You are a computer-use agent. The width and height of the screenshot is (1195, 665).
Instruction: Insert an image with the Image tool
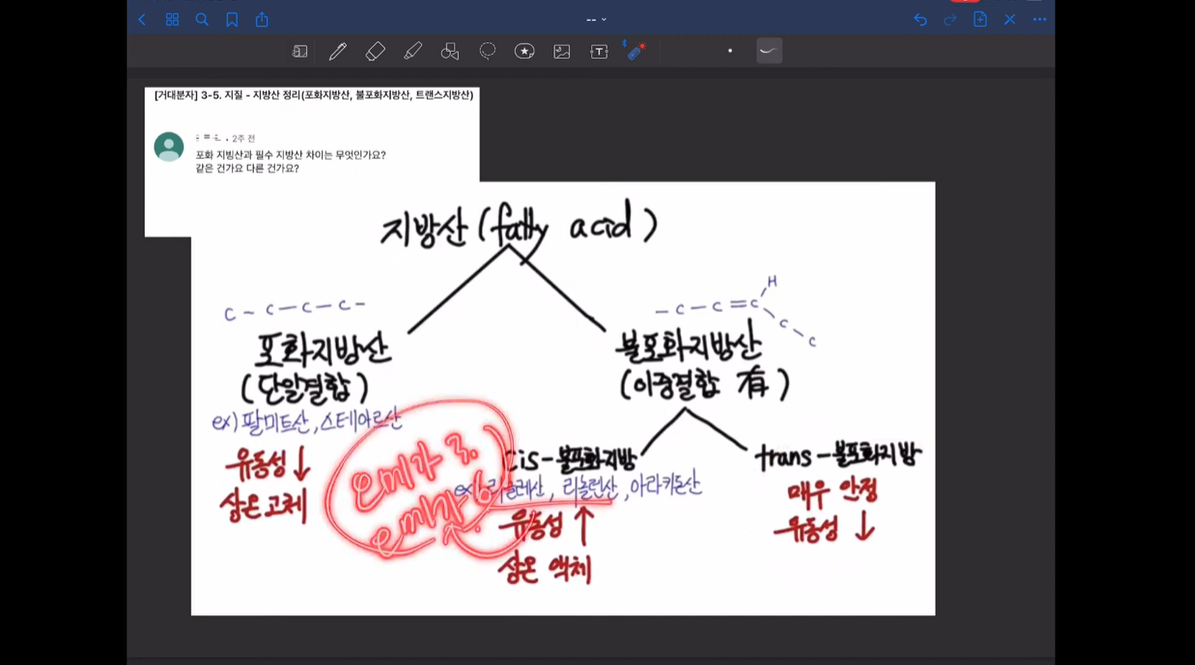[x=561, y=50]
